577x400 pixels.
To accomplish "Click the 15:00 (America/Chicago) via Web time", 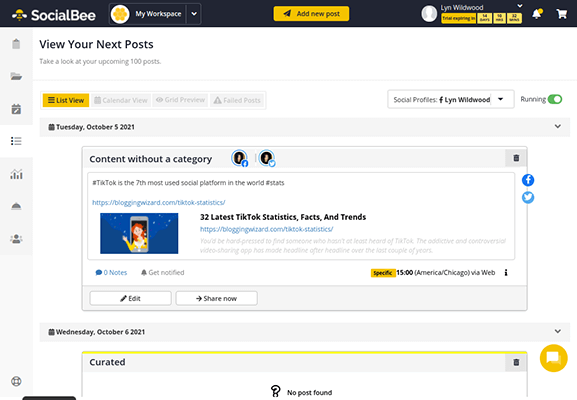I will point(446,273).
